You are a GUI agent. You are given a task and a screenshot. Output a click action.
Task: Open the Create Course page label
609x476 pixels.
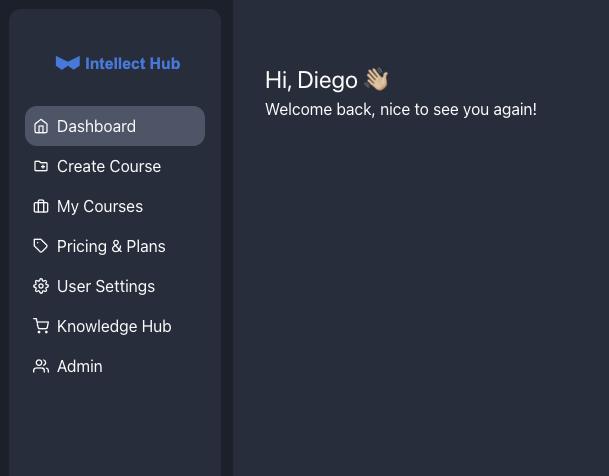109,166
